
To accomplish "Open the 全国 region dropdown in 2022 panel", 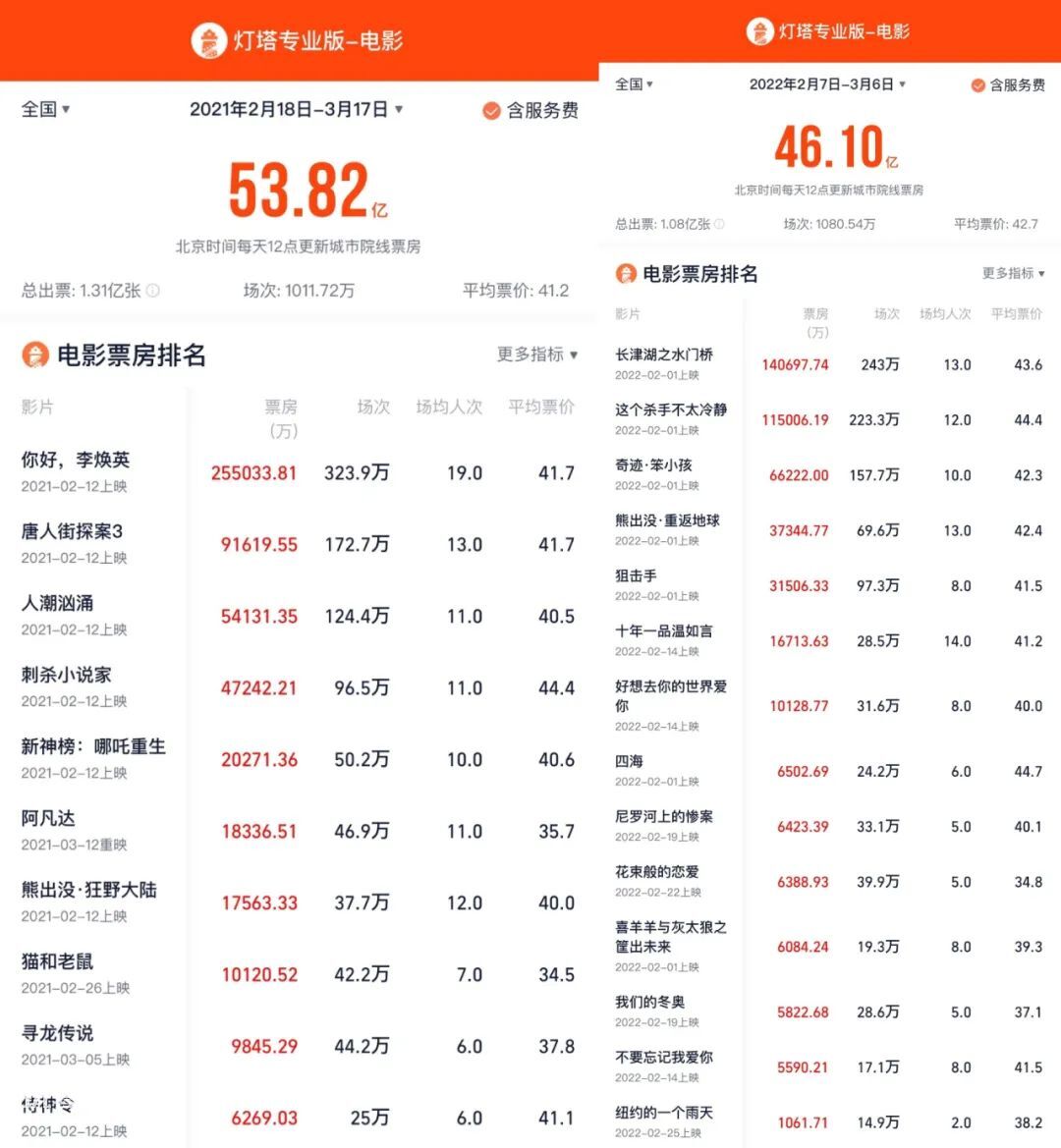I will 634,84.
